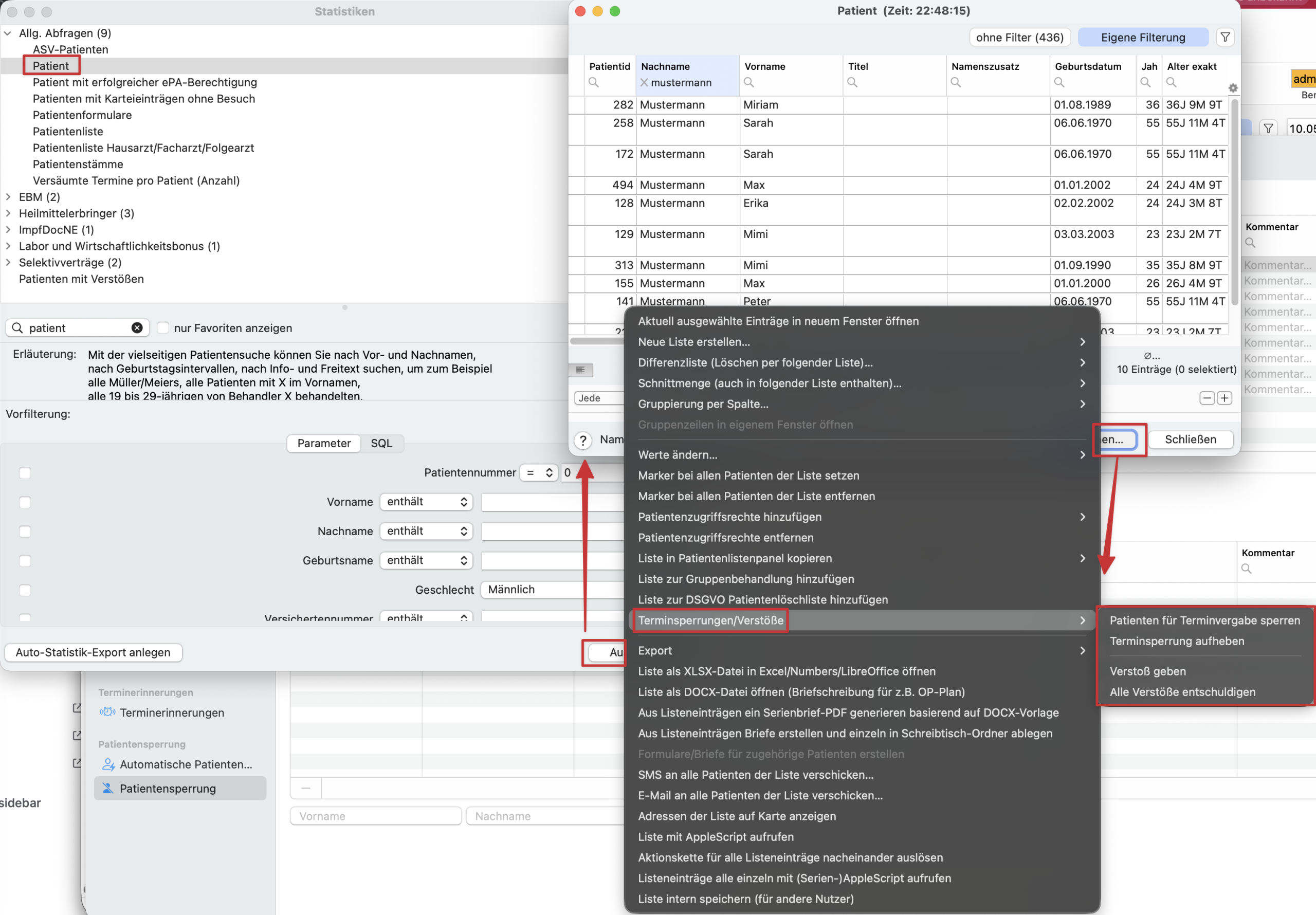Select 'Liste intern speichern (für andere Nutzer)'
Image resolution: width=1316 pixels, height=915 pixels.
pos(862,899)
